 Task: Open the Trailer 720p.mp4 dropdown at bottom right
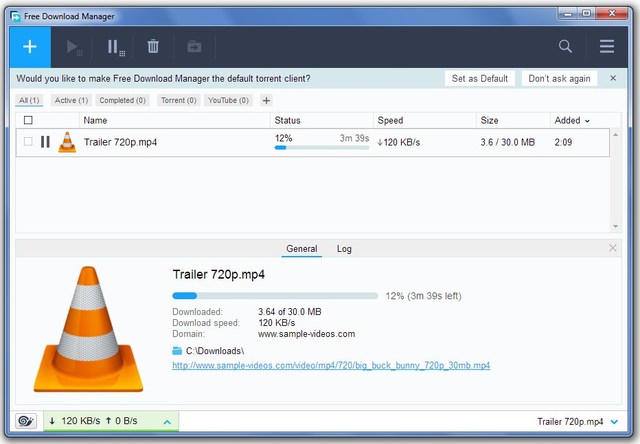[614, 422]
